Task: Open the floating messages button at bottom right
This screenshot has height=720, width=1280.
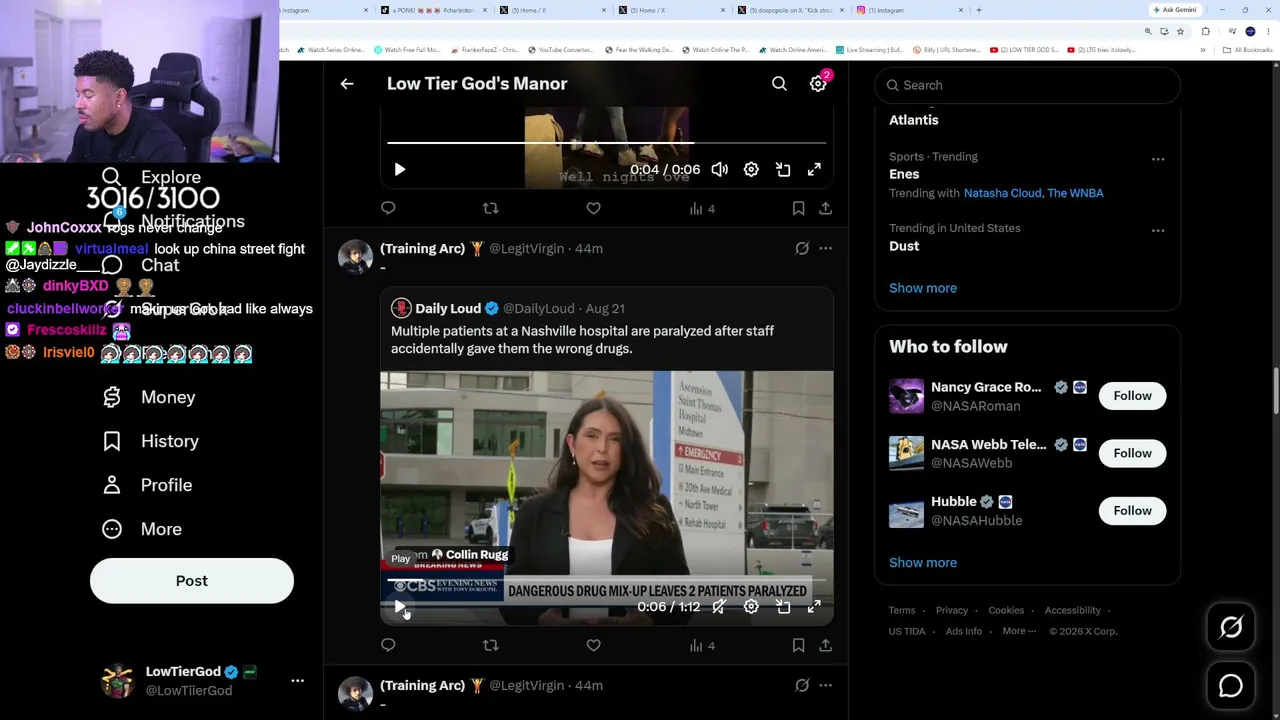Action: [1231, 686]
